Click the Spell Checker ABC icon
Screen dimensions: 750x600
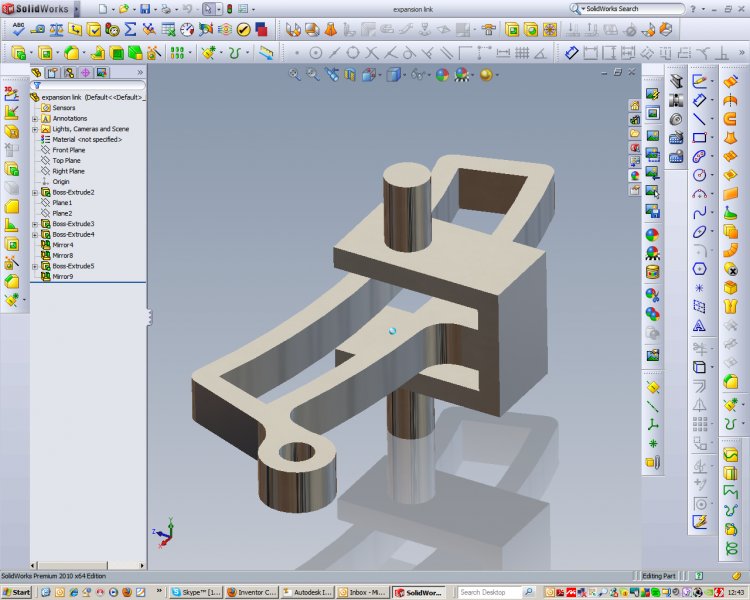(18, 29)
